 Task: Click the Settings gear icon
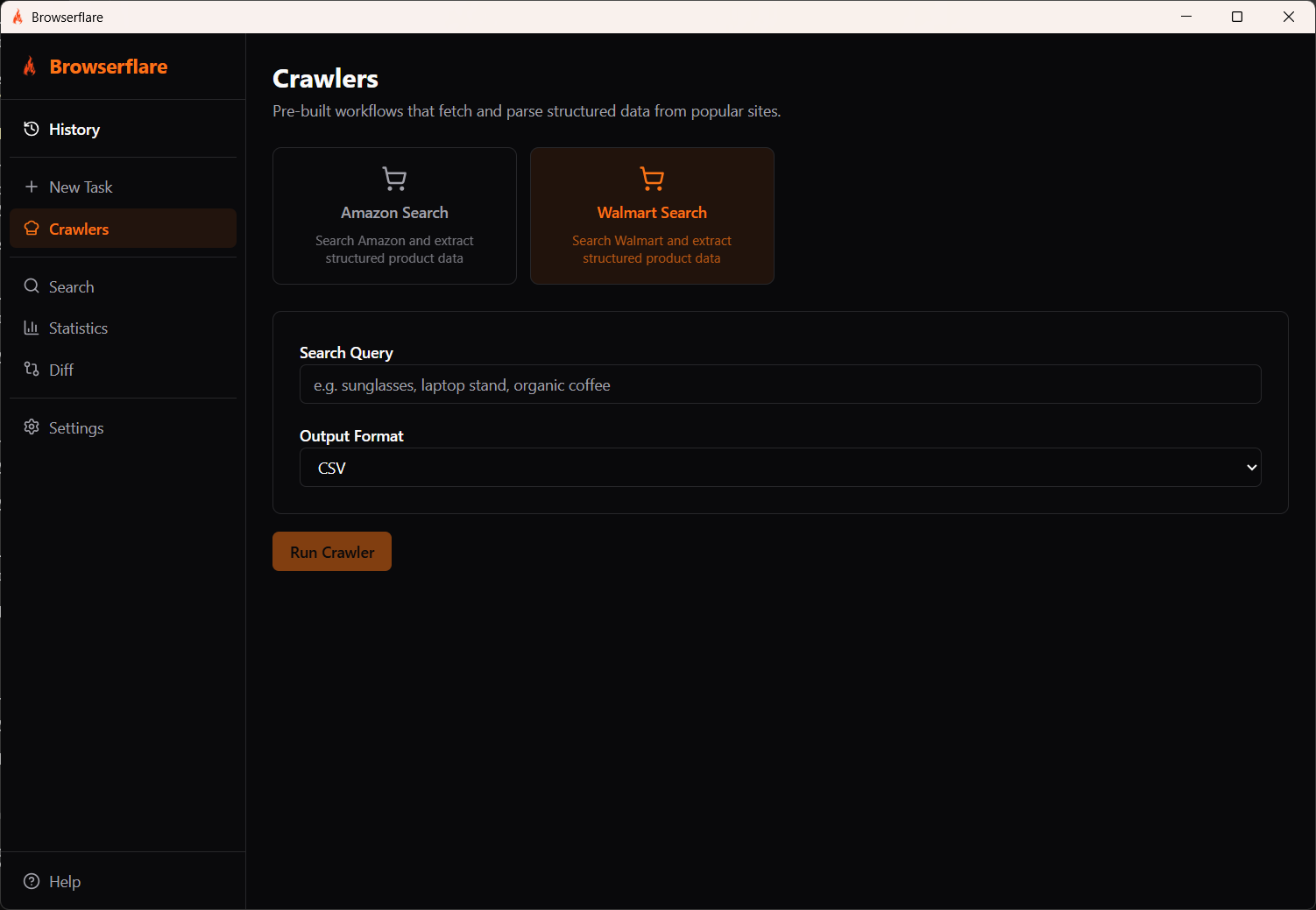pyautogui.click(x=32, y=427)
